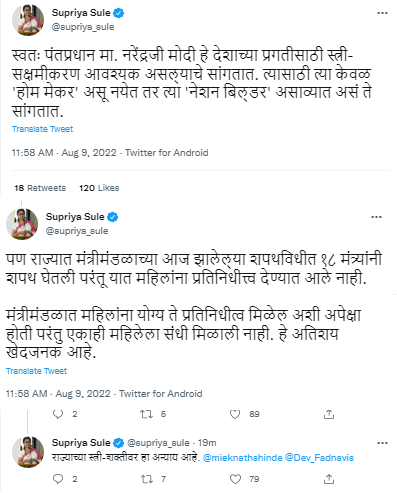Open Twitter for Android link on first tweet

167,153
